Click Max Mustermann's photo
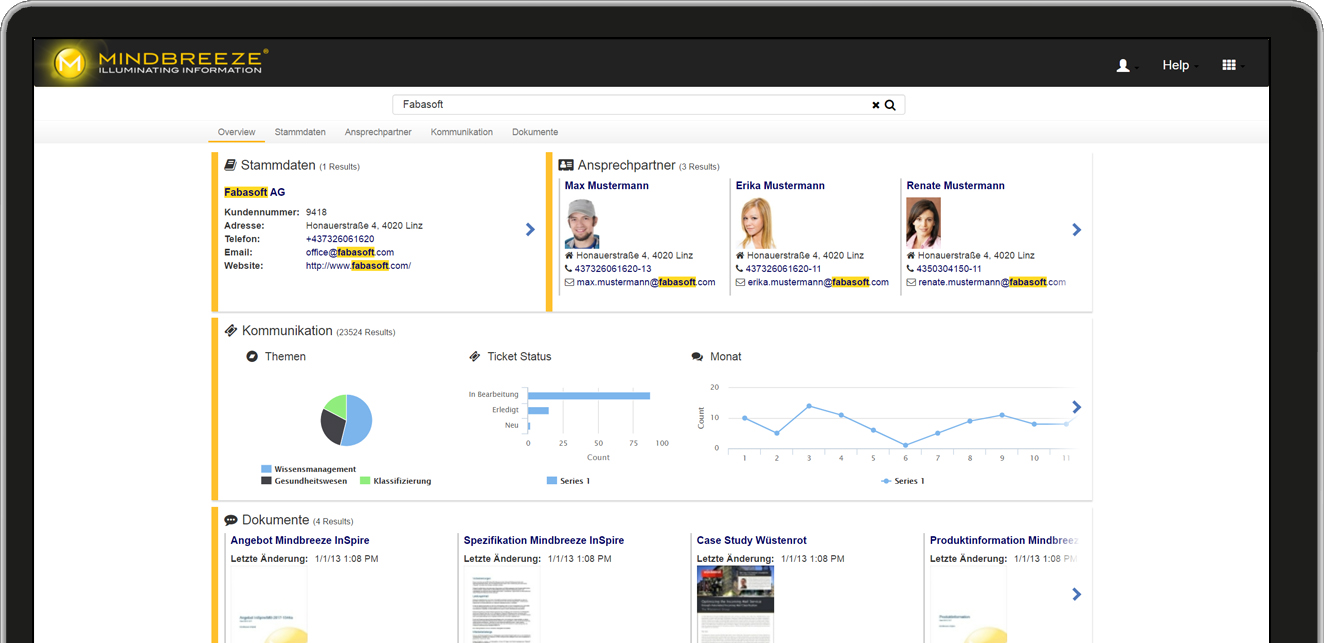This screenshot has height=643, width=1324. [x=582, y=223]
